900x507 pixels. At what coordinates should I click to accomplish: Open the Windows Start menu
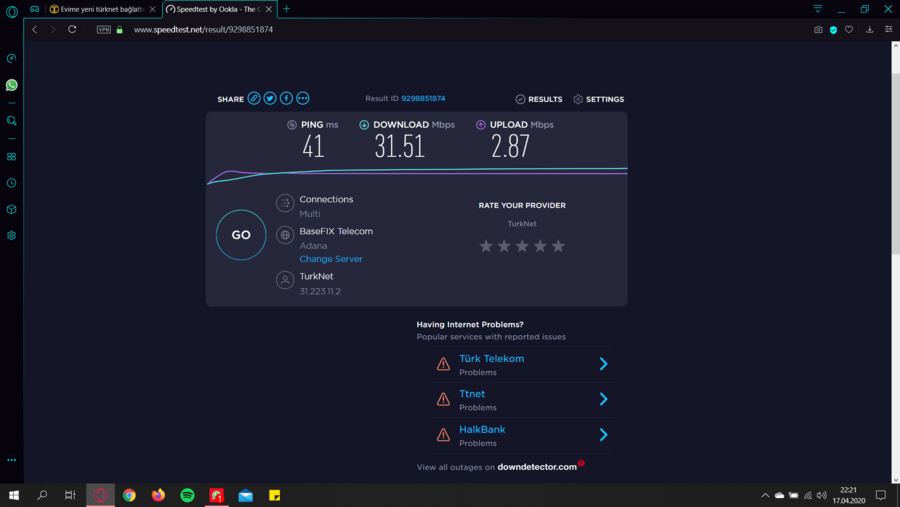(14, 495)
